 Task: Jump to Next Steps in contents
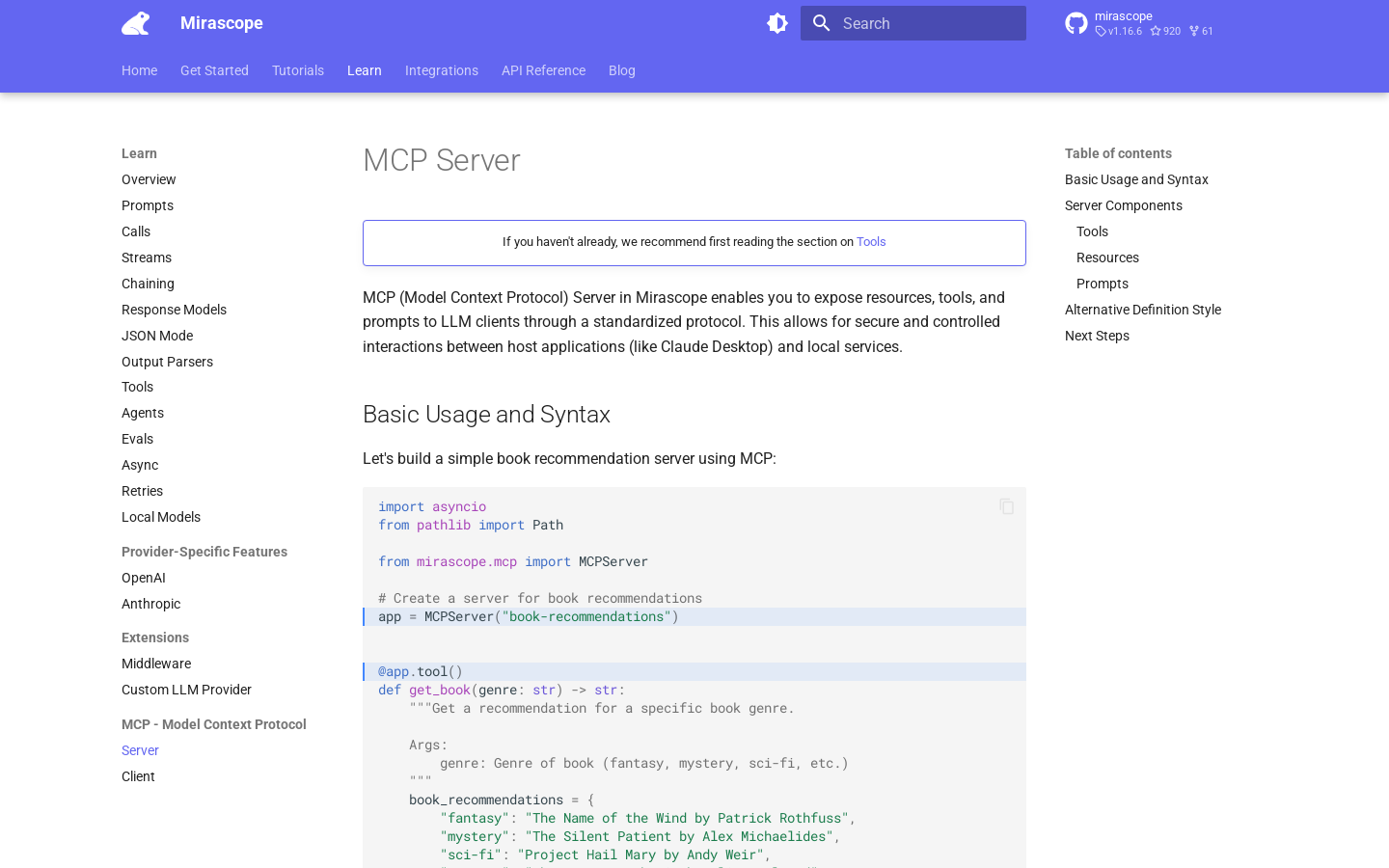coord(1097,336)
